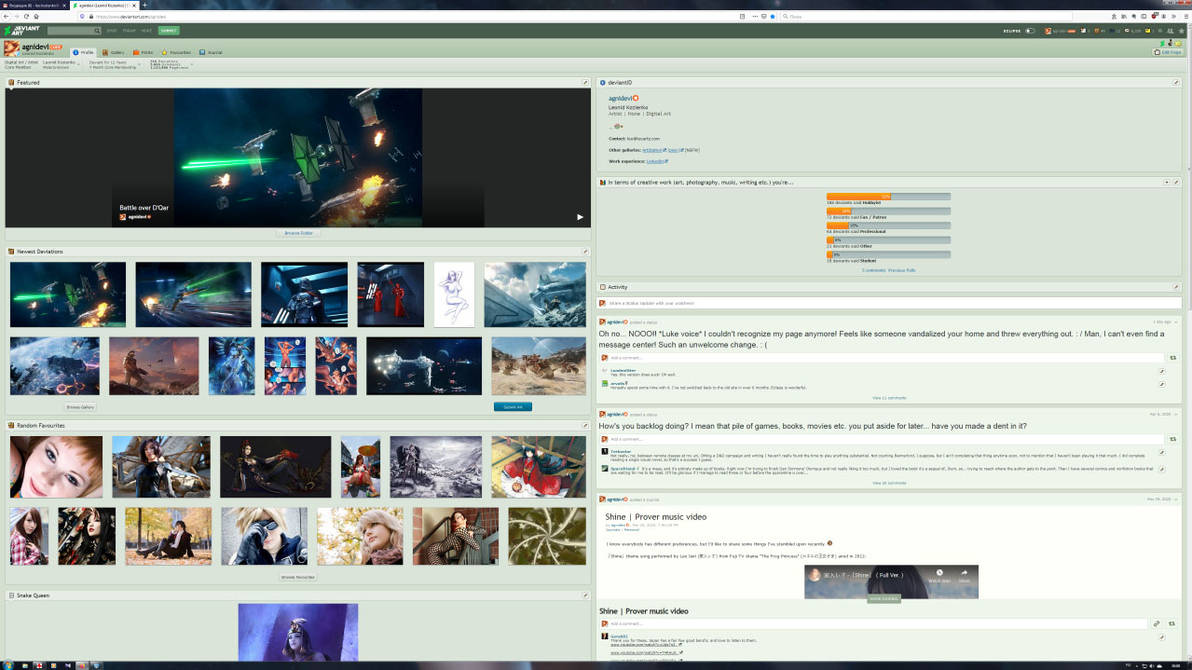Open the Prints tab
The image size is (1192, 670).
tap(143, 52)
